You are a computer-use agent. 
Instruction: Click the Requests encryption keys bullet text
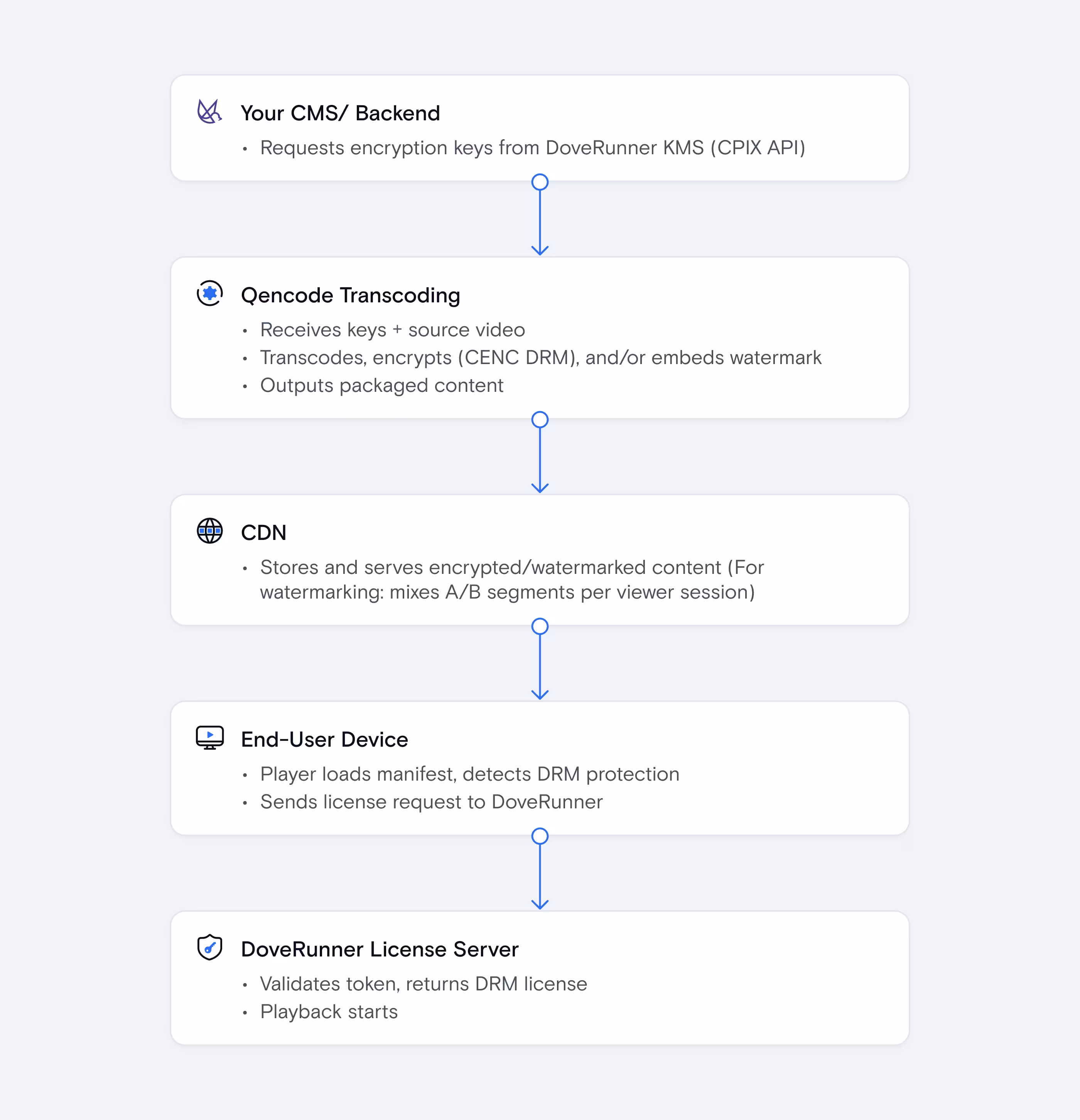tap(533, 147)
